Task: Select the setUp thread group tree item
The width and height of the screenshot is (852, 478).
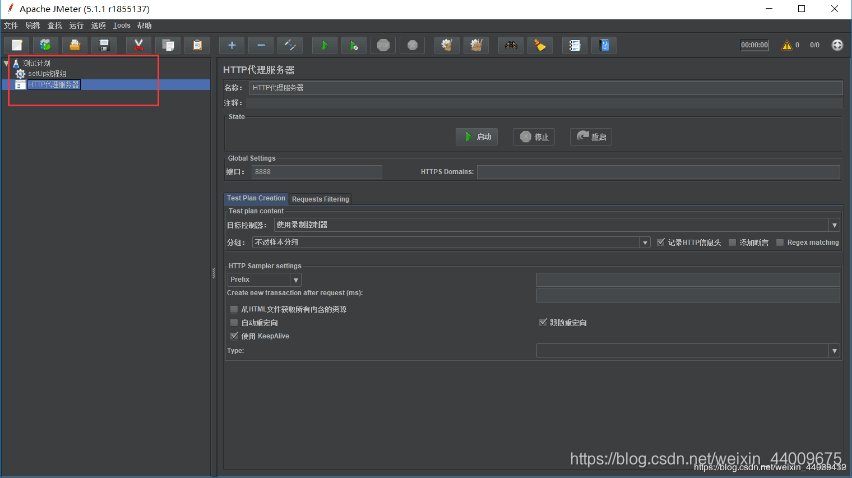Action: click(x=47, y=74)
